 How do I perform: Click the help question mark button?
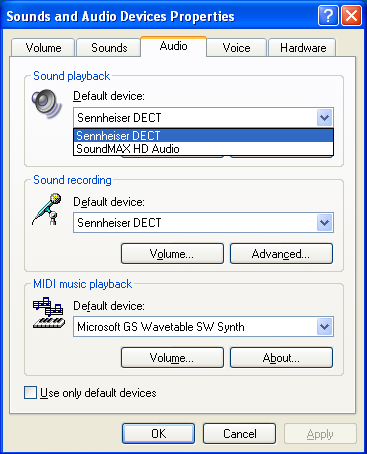(x=328, y=15)
